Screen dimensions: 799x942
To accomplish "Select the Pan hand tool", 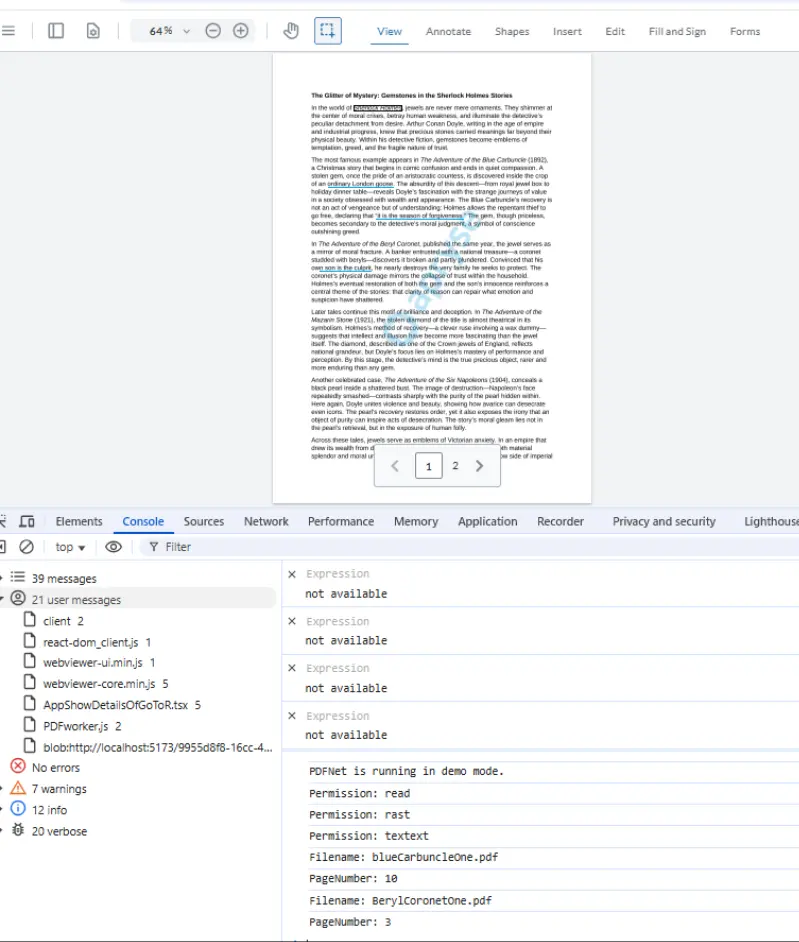I will pos(291,31).
